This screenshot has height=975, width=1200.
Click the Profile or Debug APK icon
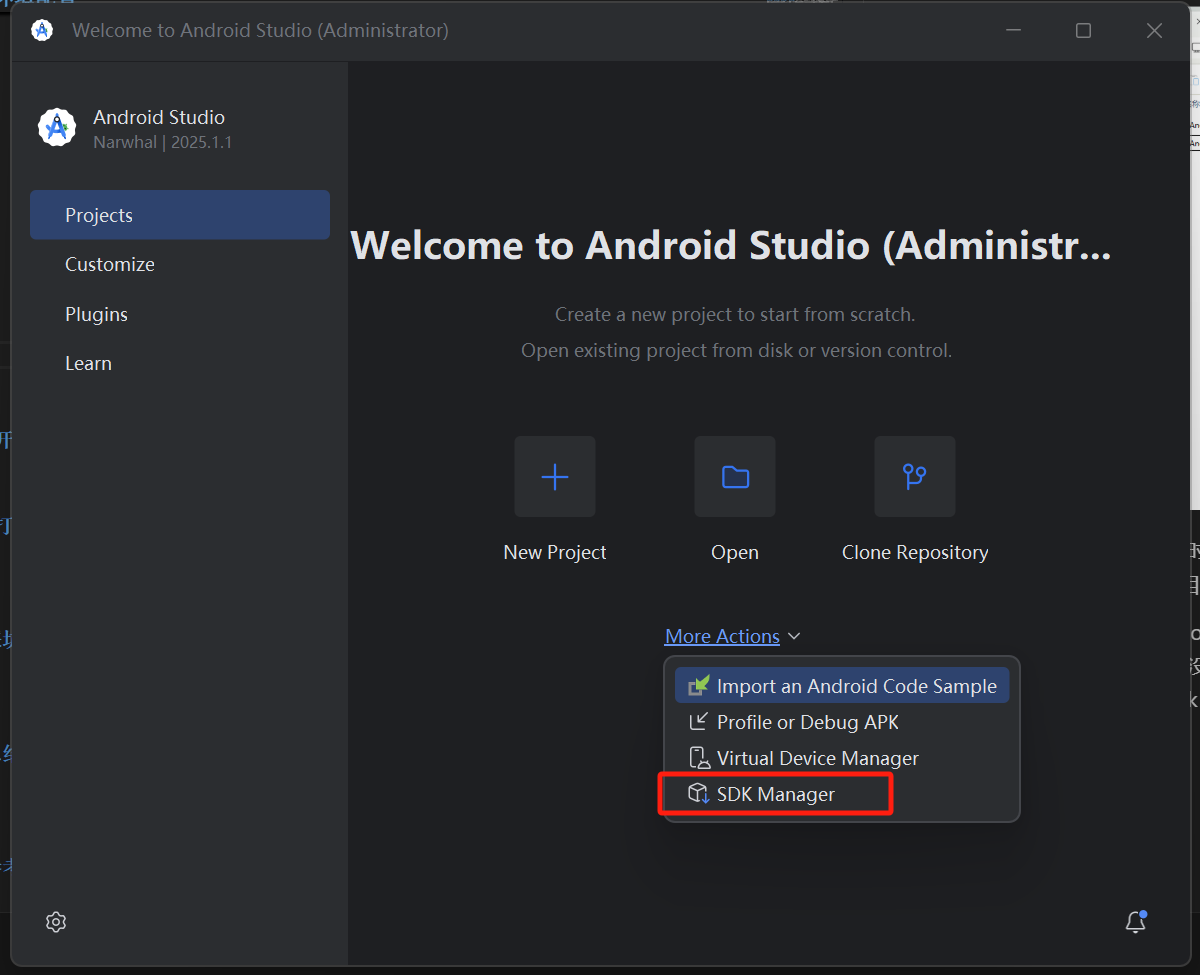[698, 722]
